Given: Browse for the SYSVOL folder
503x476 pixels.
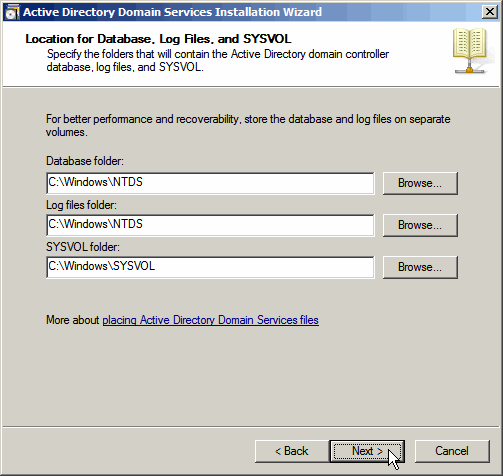Looking at the screenshot, I should (x=420, y=267).
